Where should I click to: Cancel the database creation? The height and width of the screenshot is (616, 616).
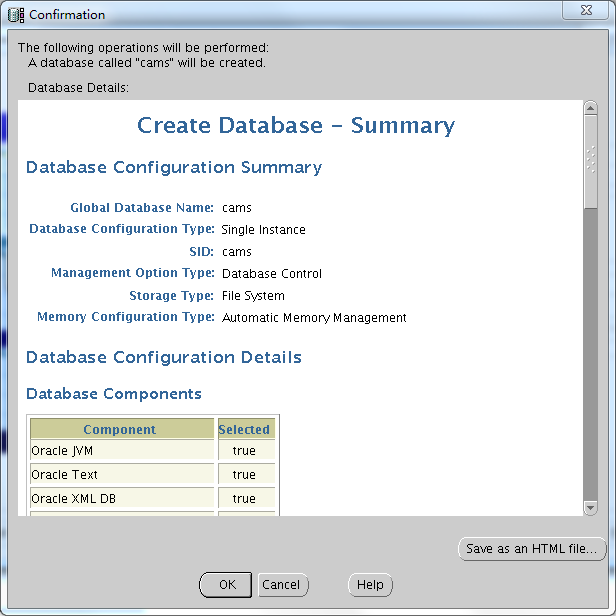[283, 585]
